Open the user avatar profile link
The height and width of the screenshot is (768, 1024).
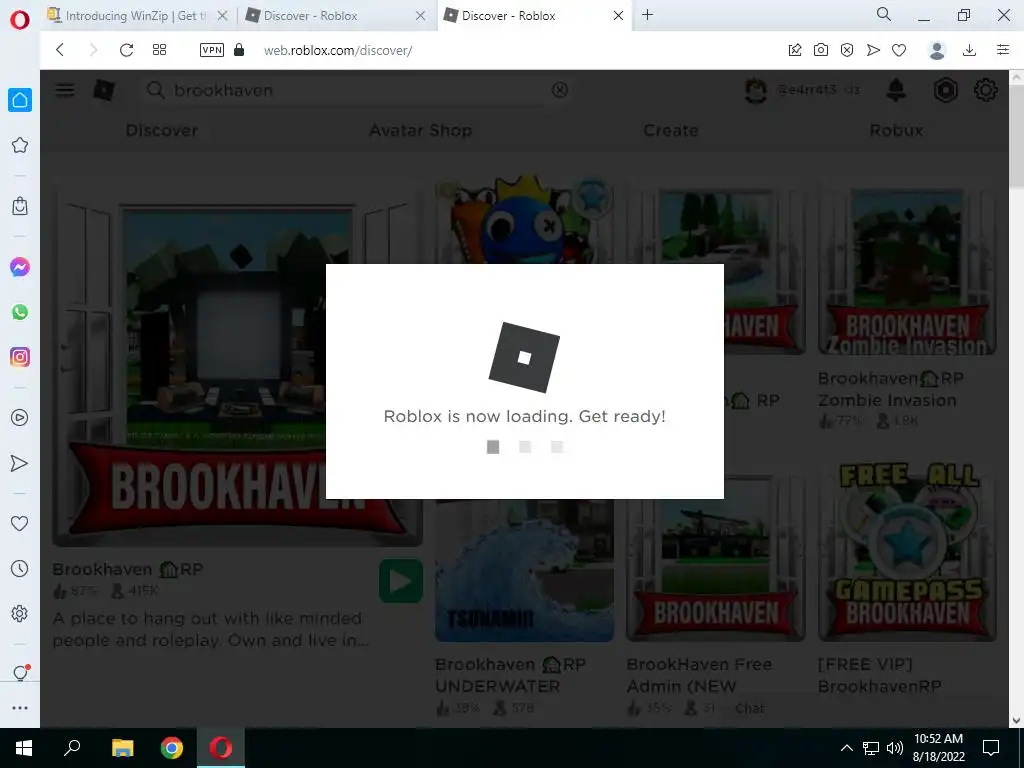(756, 90)
